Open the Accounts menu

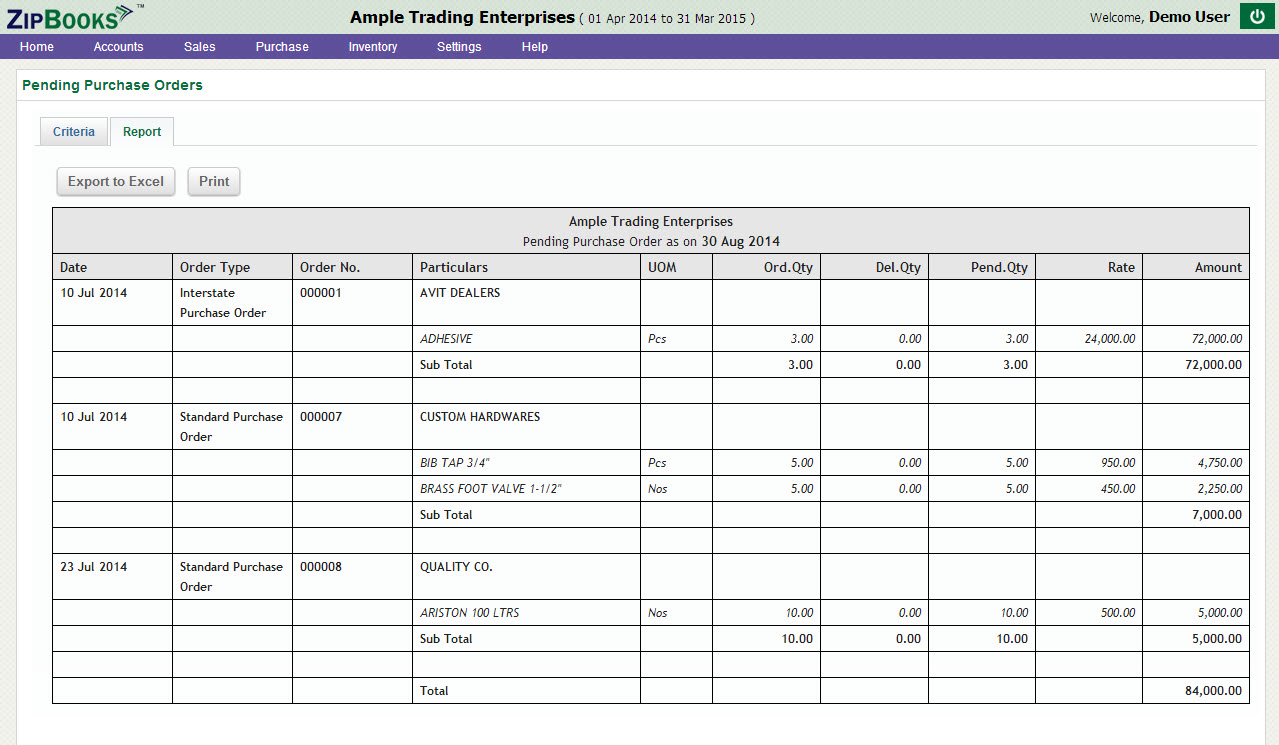tap(118, 47)
